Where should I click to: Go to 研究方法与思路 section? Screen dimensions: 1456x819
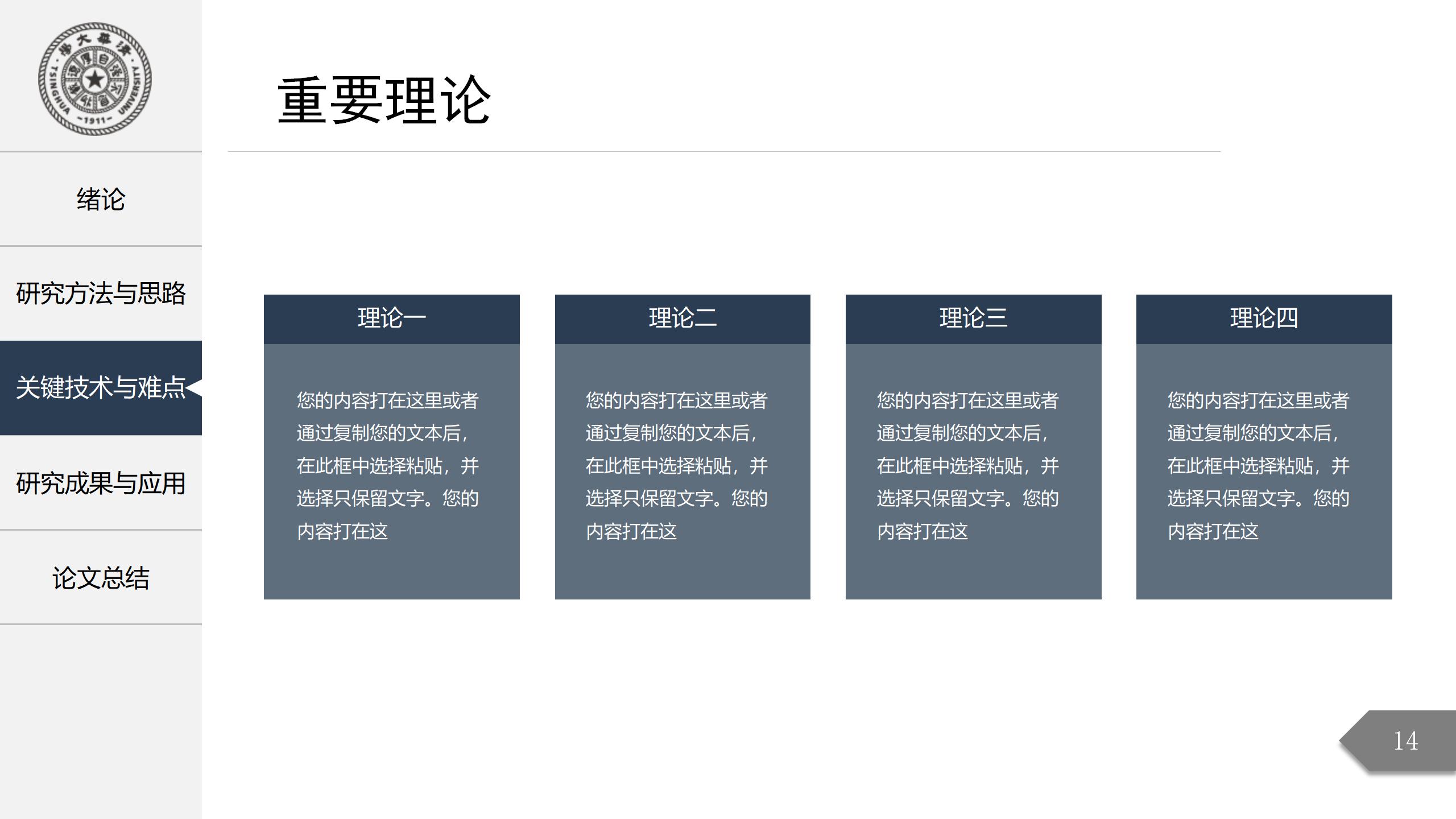[x=101, y=293]
